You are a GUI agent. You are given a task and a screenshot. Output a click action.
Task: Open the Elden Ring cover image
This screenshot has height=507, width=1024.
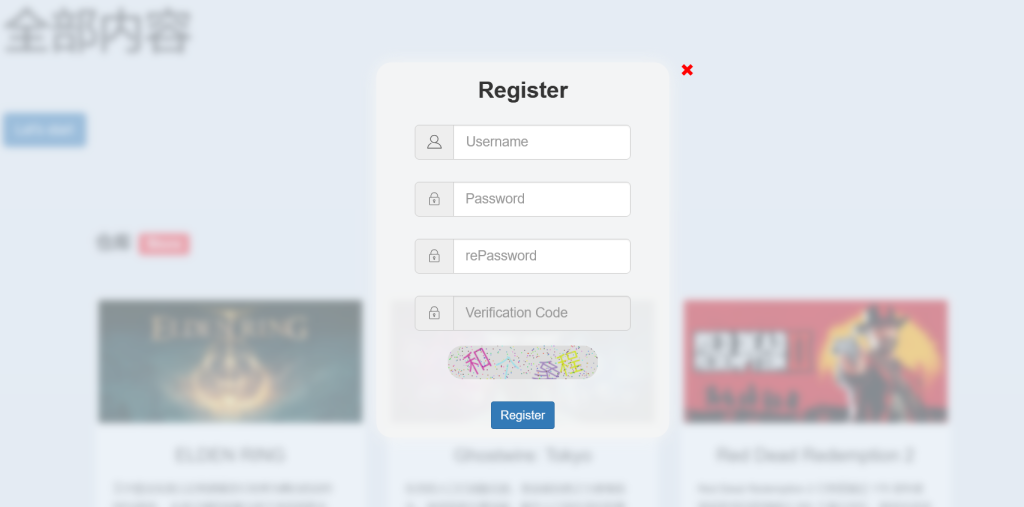(230, 360)
